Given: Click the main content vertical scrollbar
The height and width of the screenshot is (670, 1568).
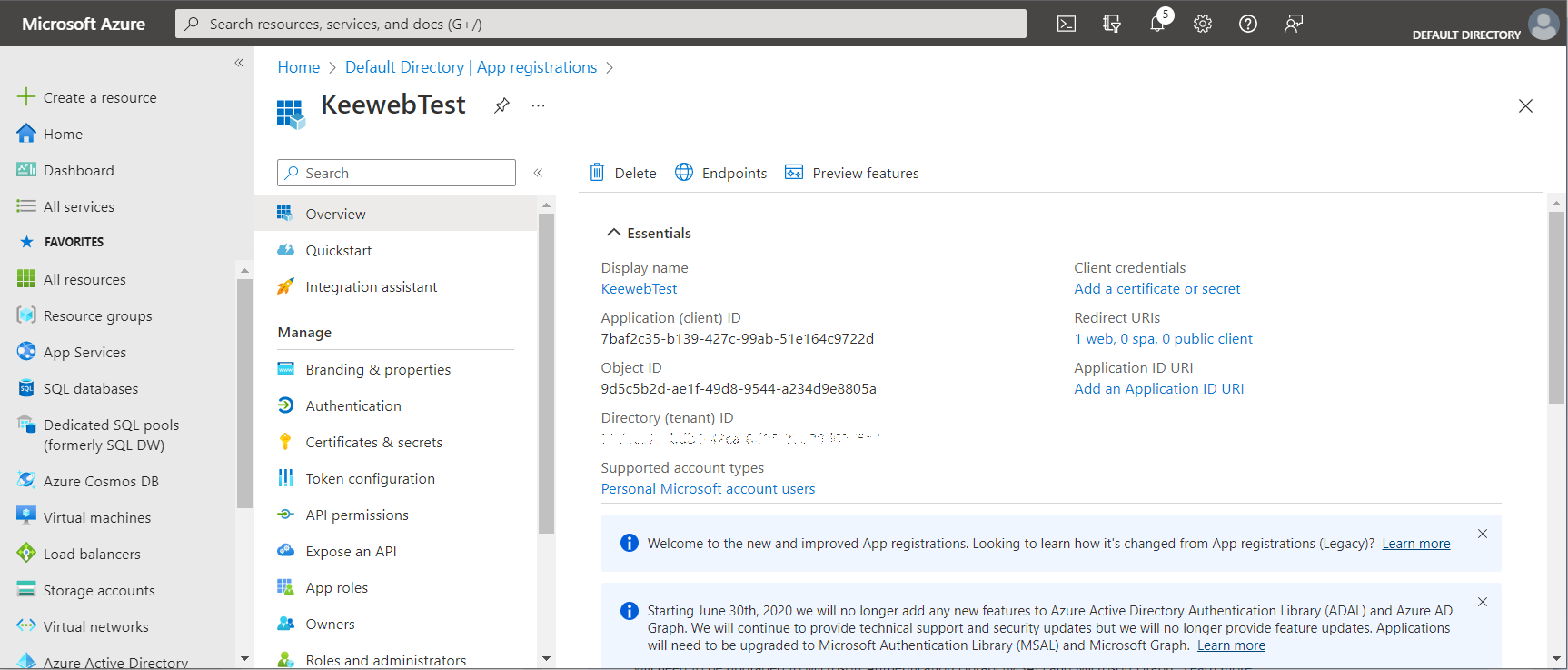Looking at the screenshot, I should coord(1556,309).
